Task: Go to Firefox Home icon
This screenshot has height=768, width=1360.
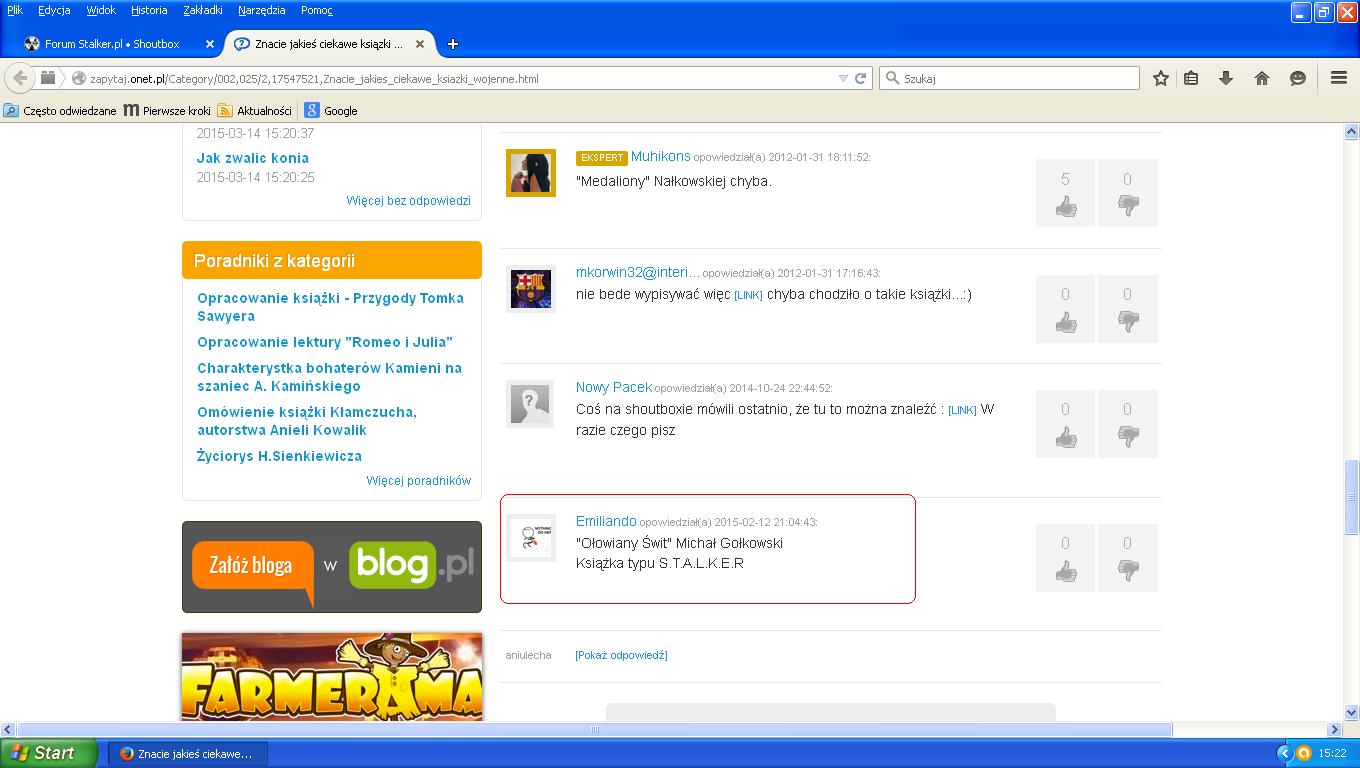Action: coord(1262,78)
